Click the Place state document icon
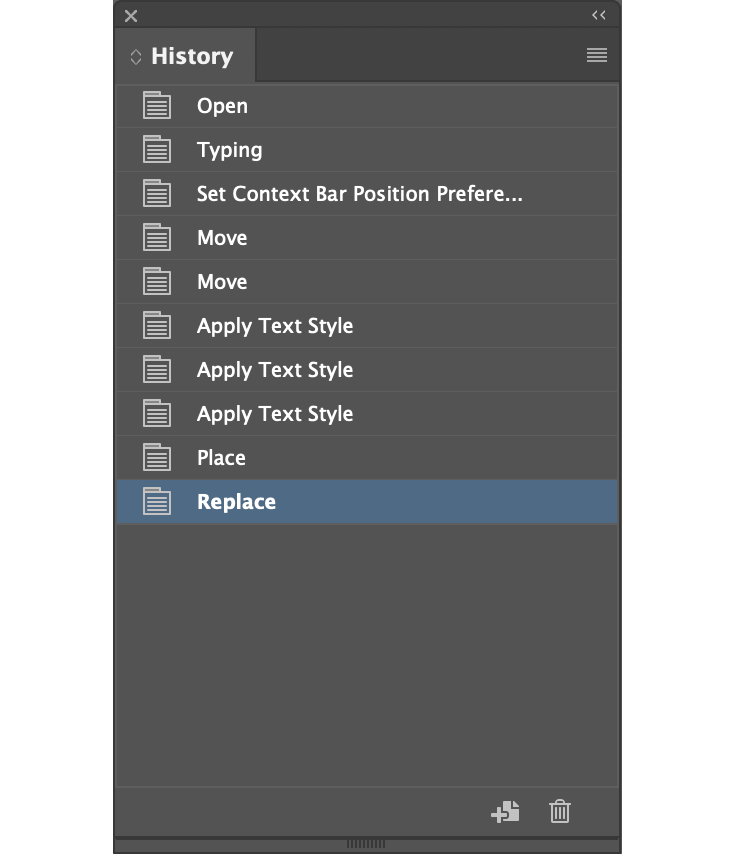The height and width of the screenshot is (854, 736). click(x=157, y=458)
